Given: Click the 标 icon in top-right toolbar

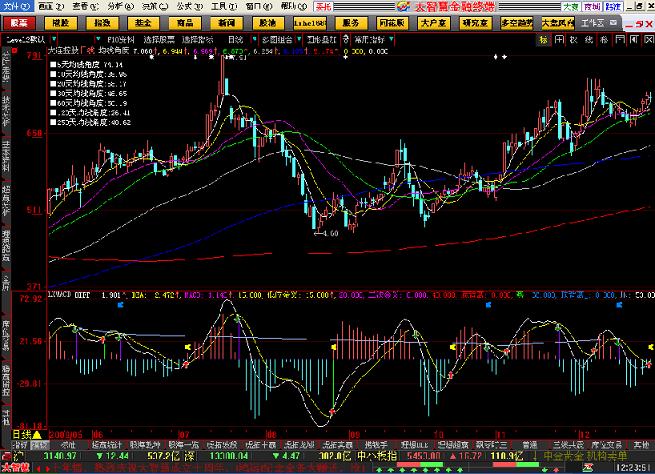Looking at the screenshot, I should tap(545, 39).
